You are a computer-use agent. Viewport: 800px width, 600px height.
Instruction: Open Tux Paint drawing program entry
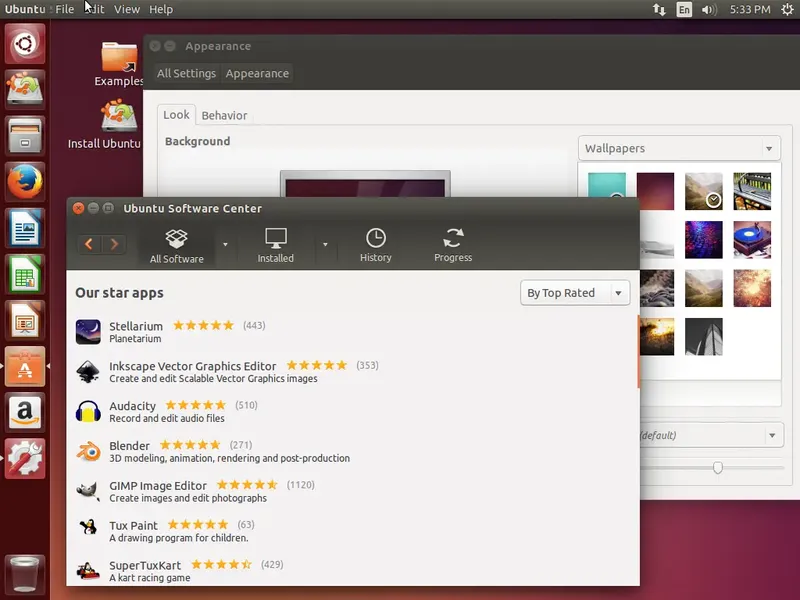pos(88,529)
